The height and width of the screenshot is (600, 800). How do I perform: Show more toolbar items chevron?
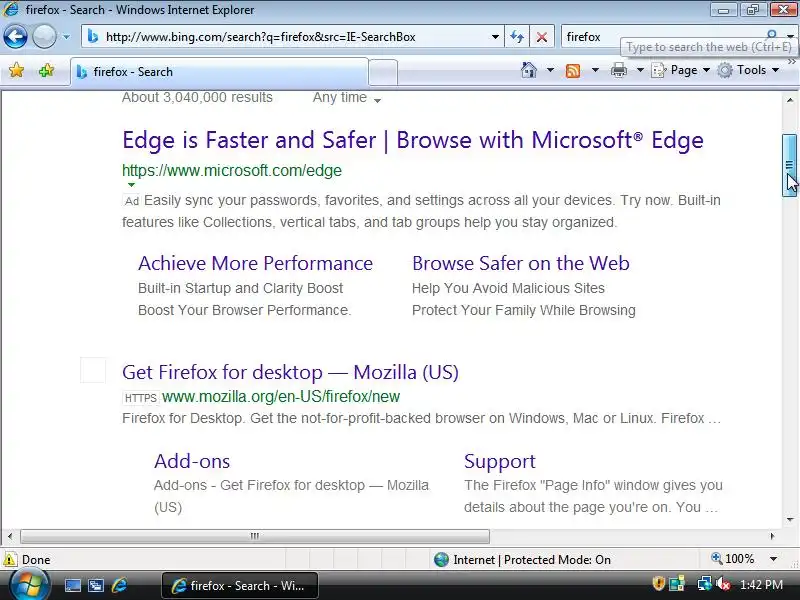click(x=791, y=62)
